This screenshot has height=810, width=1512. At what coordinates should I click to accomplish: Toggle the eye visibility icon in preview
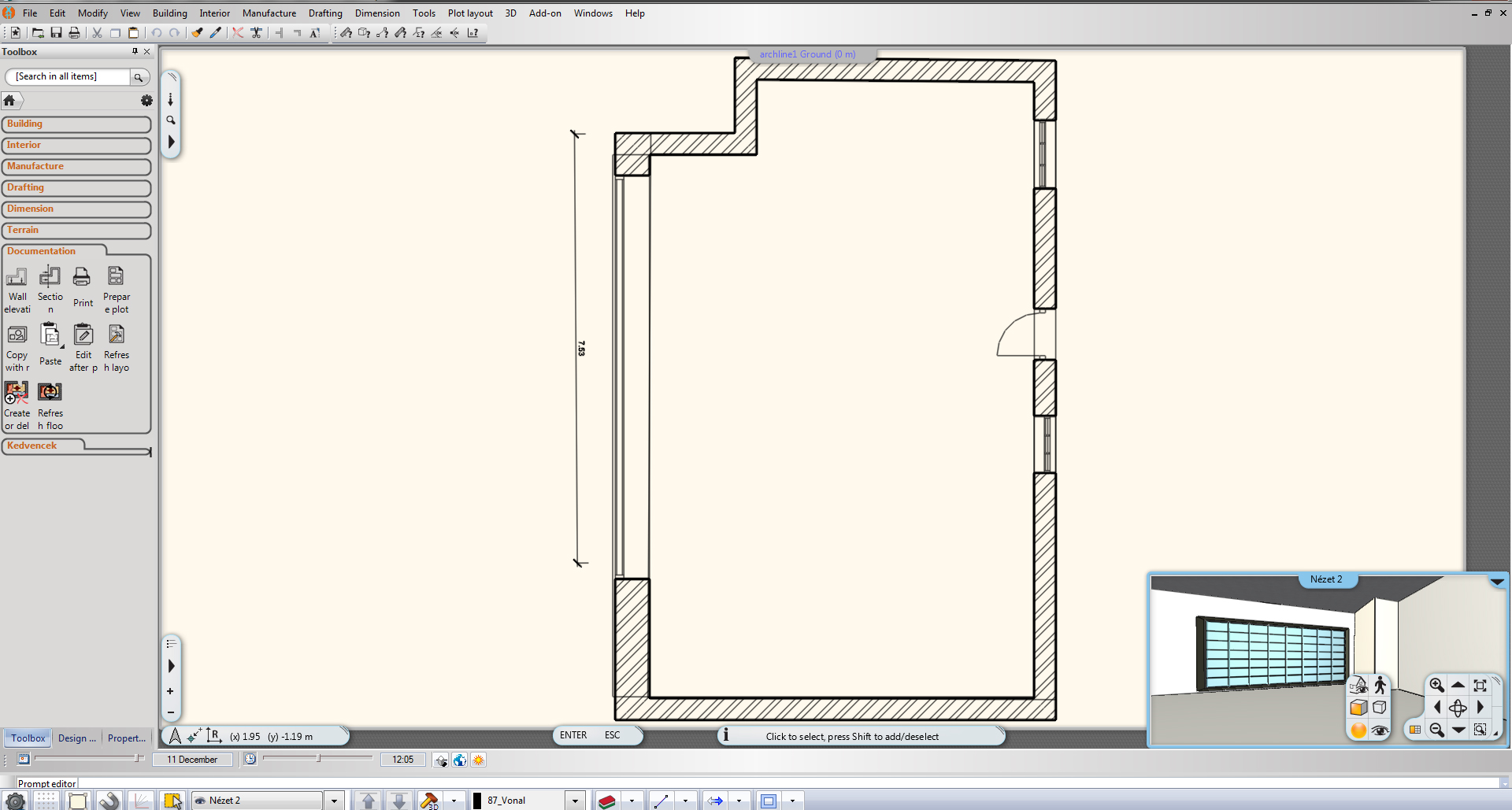click(x=1380, y=730)
